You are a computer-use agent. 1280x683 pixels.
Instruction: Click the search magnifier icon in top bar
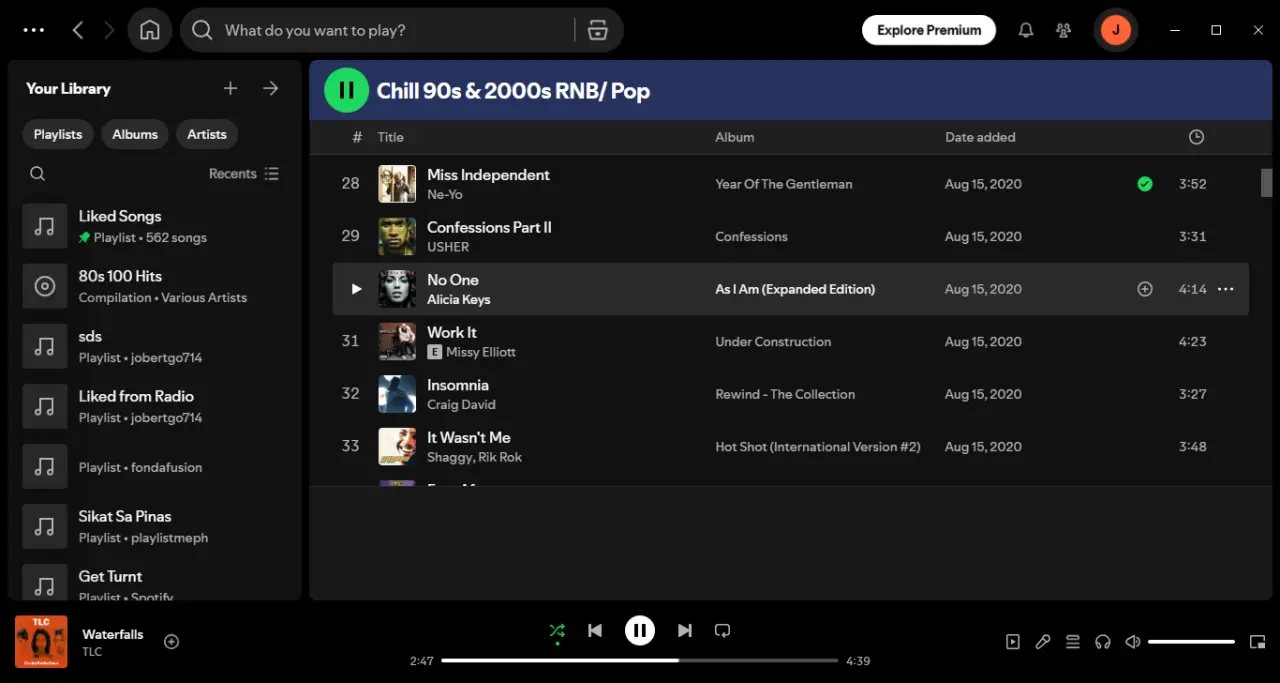pos(202,30)
